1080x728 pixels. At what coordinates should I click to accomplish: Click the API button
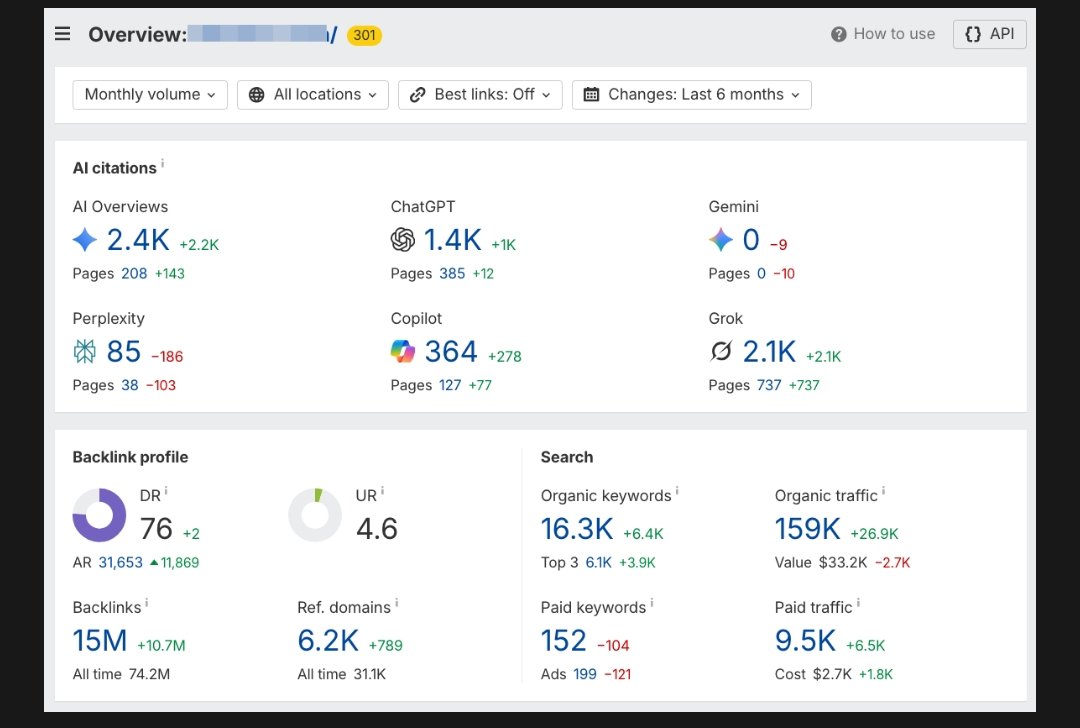tap(990, 34)
